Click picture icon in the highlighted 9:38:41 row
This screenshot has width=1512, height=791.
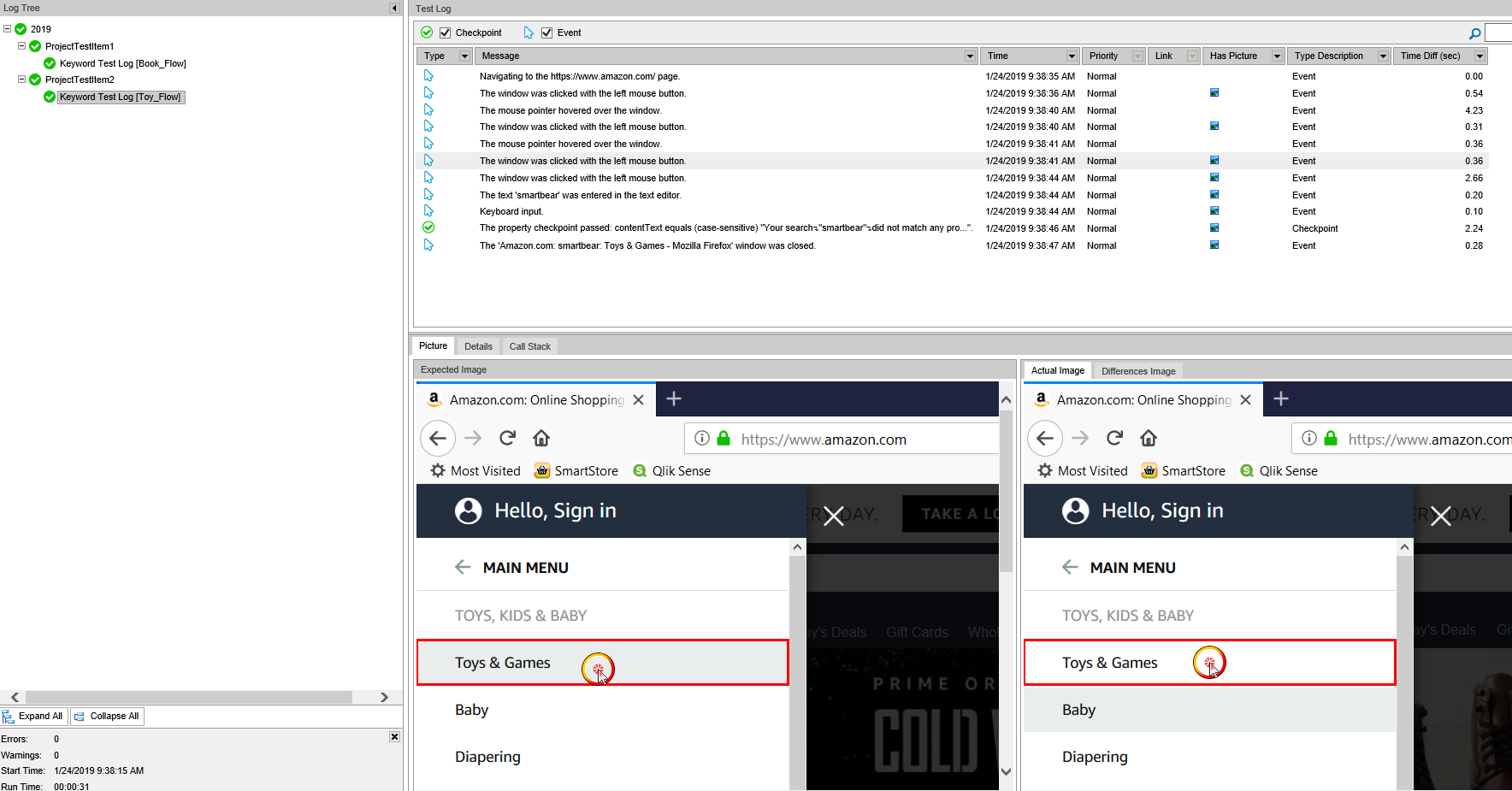(1214, 160)
